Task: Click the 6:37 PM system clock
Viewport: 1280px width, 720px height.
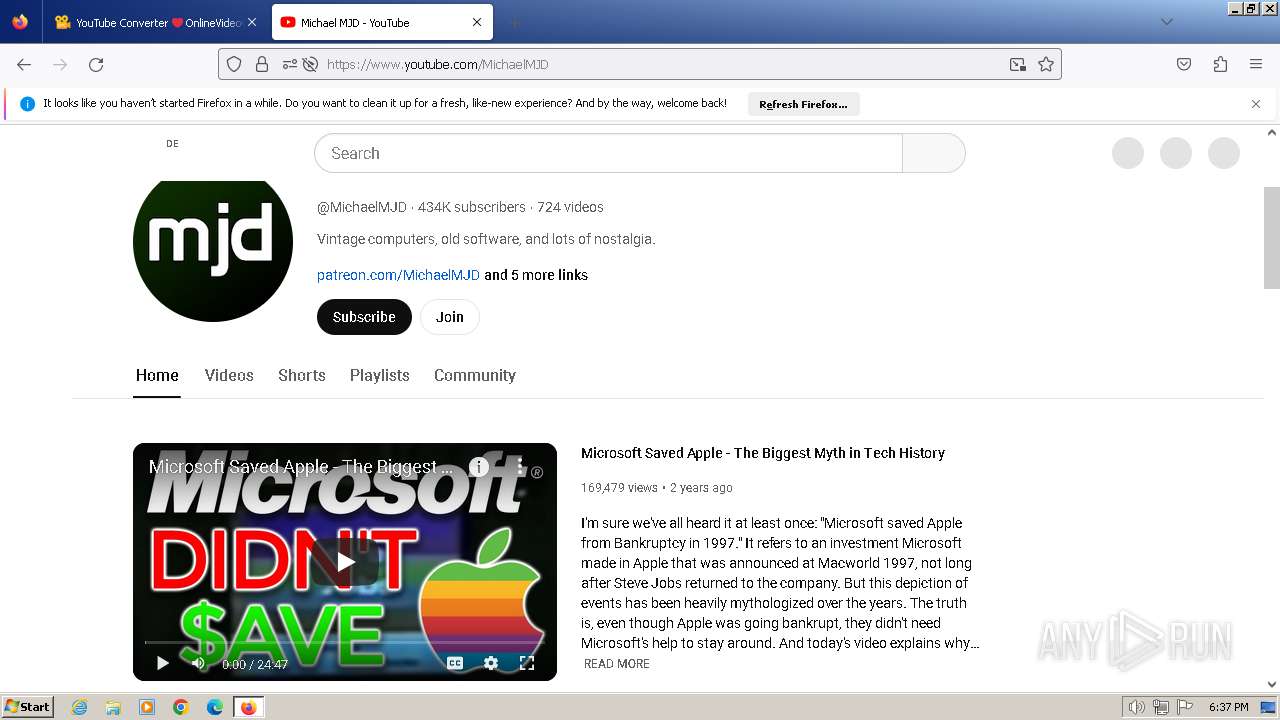Action: (1228, 707)
